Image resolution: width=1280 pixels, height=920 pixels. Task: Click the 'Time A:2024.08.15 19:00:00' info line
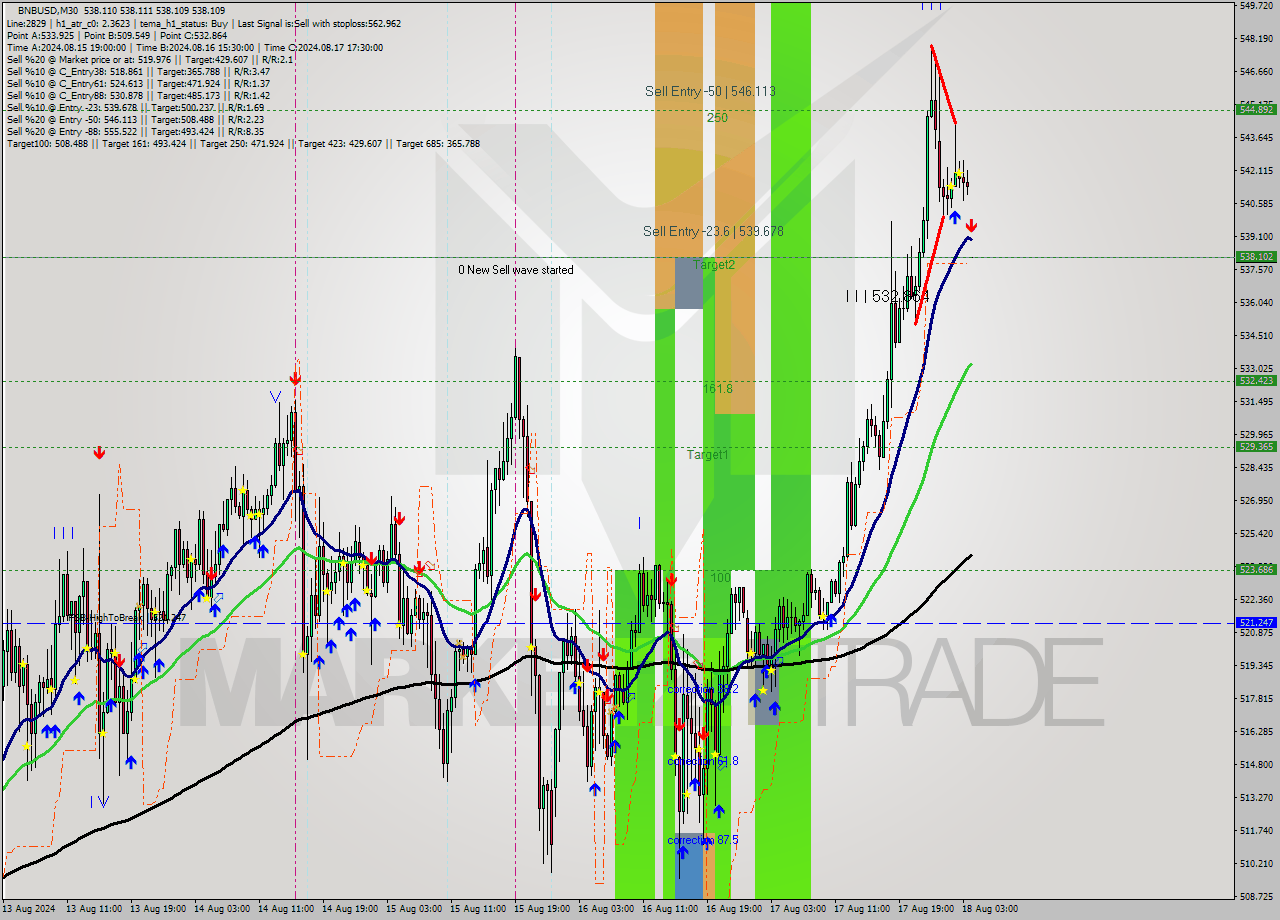click(x=66, y=47)
